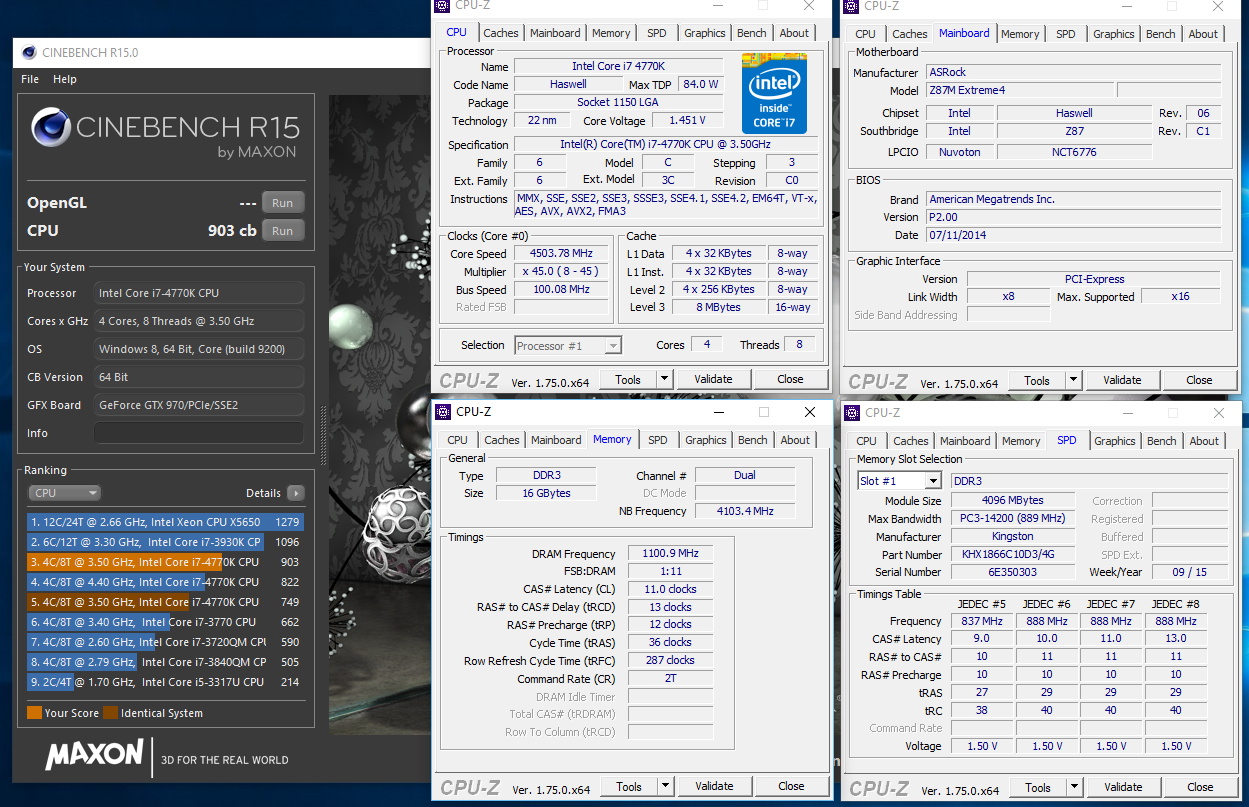Click the CAS# Latency value 11.0 clocks

(x=670, y=590)
